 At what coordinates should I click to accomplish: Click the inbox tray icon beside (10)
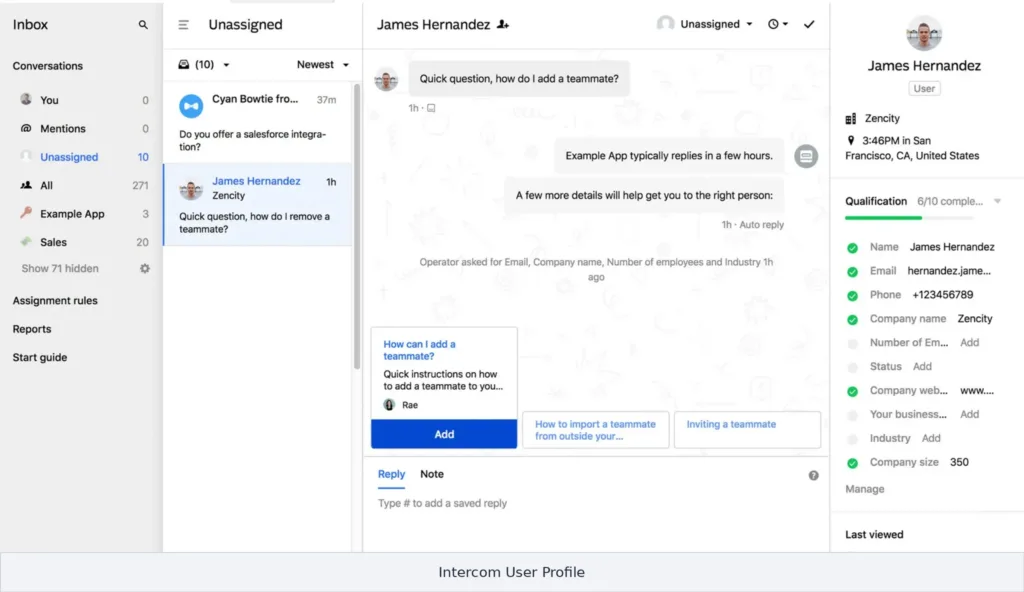coord(184,65)
